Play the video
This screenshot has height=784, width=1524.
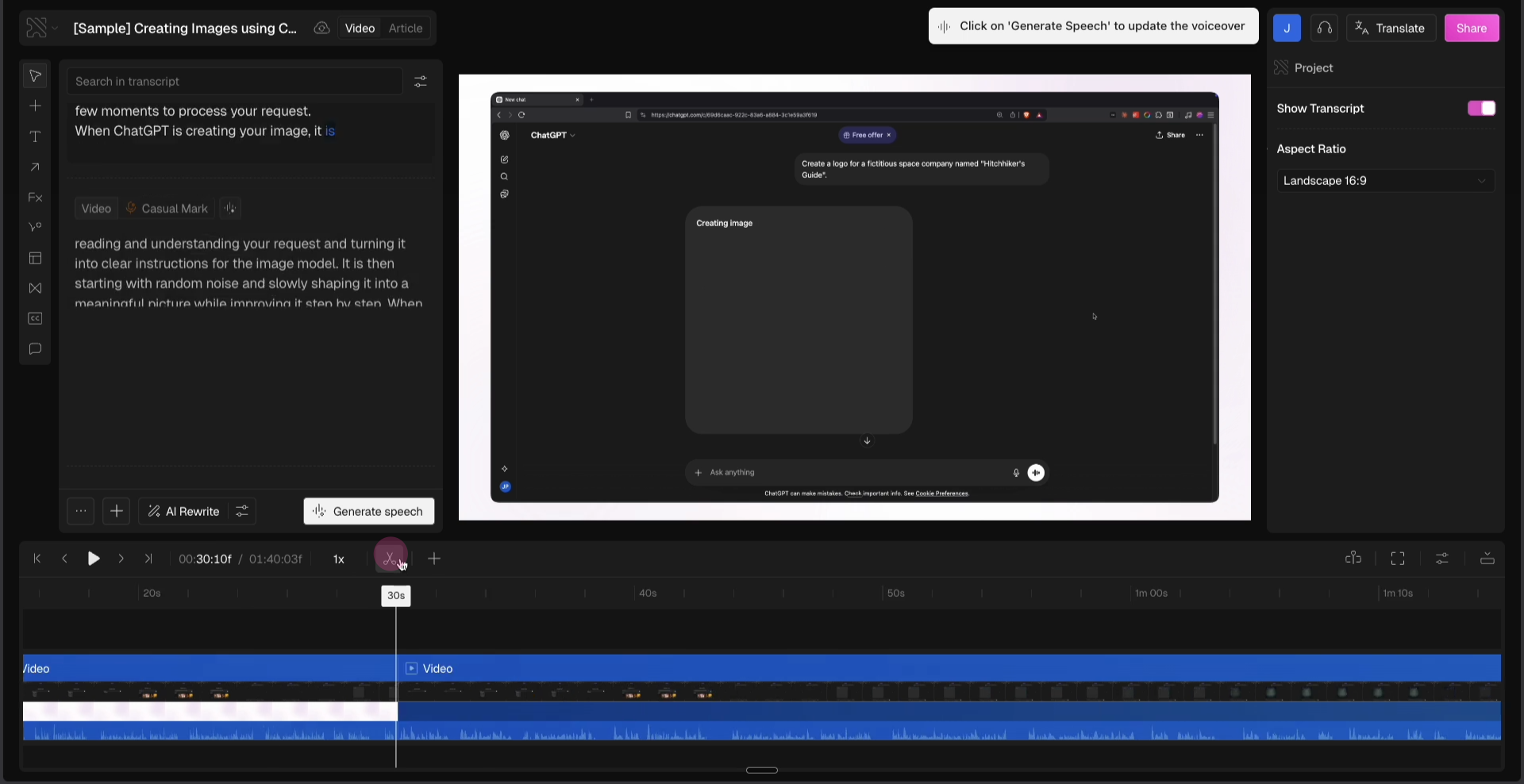coord(93,559)
